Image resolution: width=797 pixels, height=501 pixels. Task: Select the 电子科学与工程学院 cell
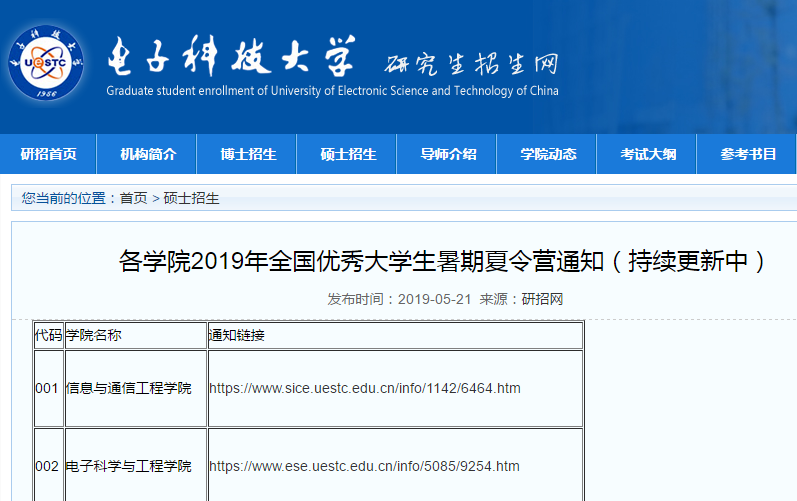[x=136, y=465]
